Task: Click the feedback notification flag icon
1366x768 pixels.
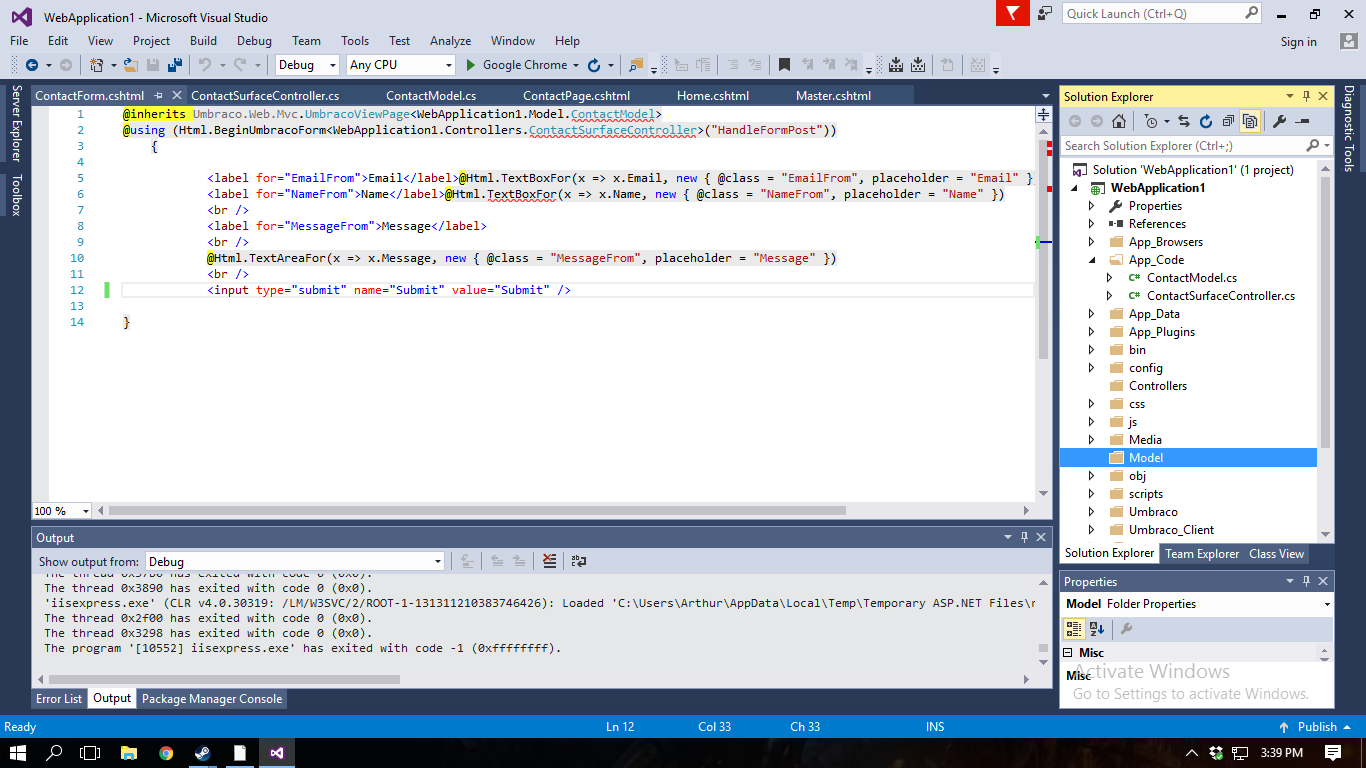Action: click(x=1013, y=13)
